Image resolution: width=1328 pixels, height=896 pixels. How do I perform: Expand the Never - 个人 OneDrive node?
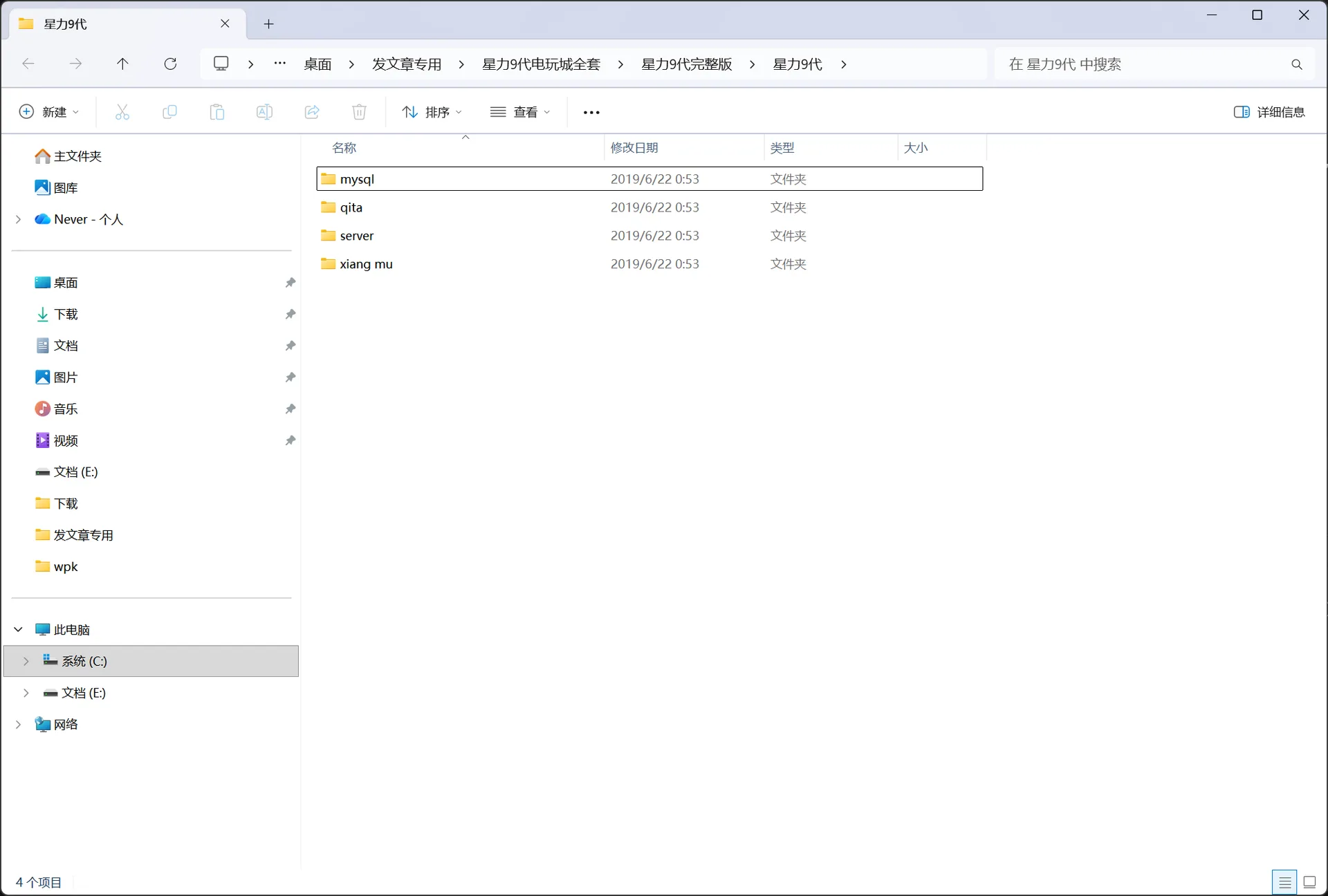point(19,219)
